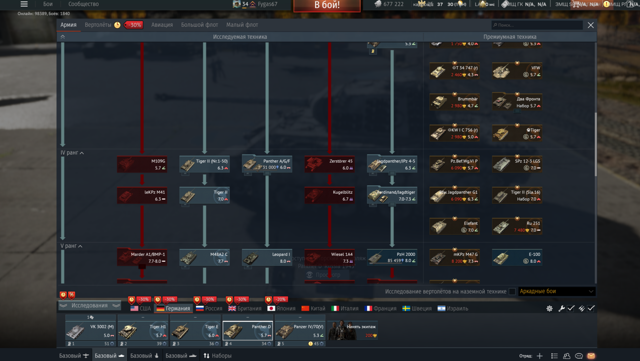640x361 pixels.
Task: Click the gear settings icon near nations
Action: 549,308
